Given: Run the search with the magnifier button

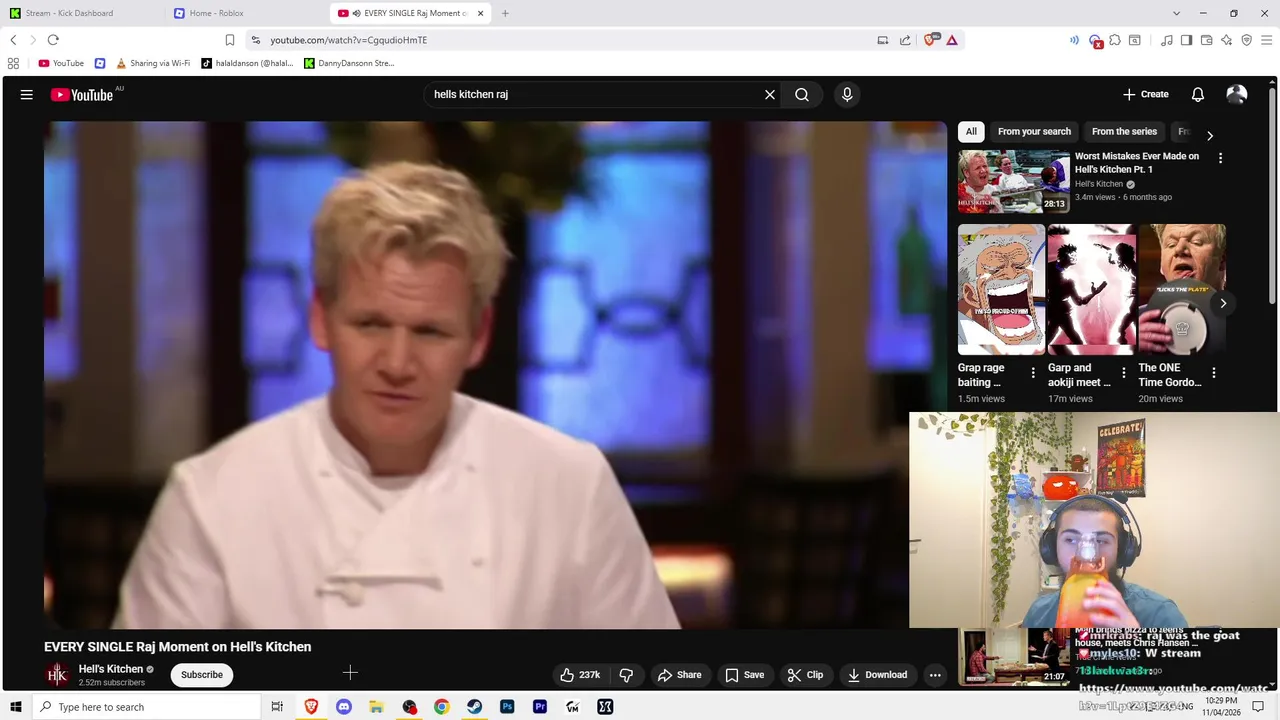Looking at the screenshot, I should 802,95.
